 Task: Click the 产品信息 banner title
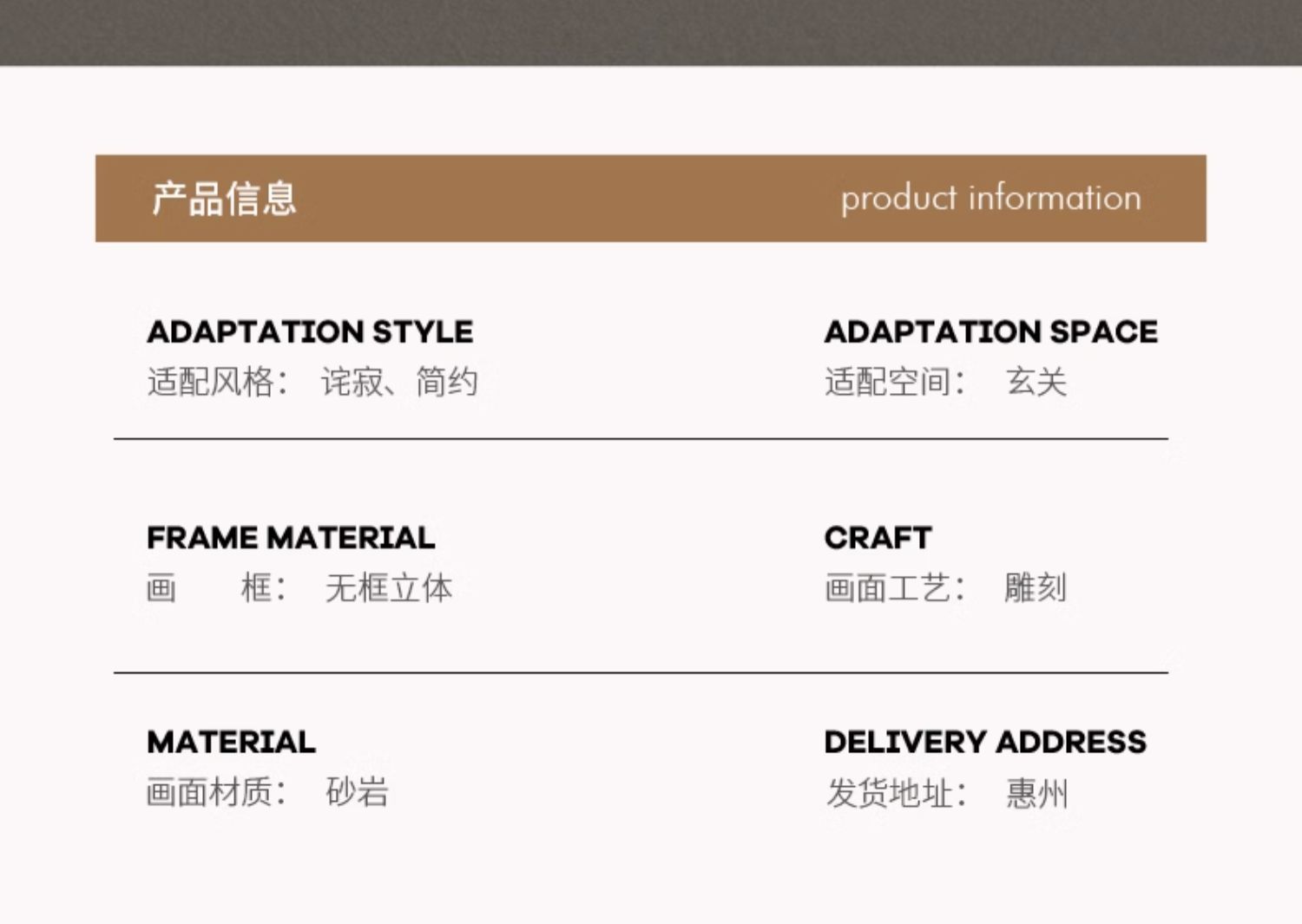coord(224,199)
